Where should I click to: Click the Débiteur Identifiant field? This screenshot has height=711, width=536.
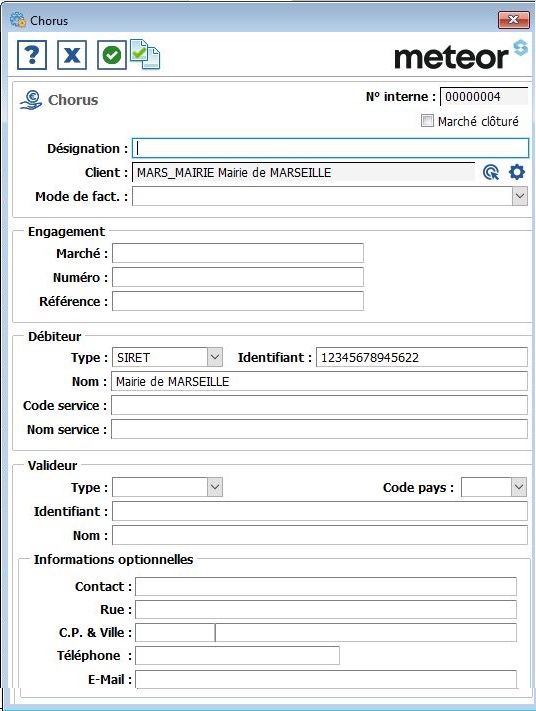pyautogui.click(x=422, y=357)
